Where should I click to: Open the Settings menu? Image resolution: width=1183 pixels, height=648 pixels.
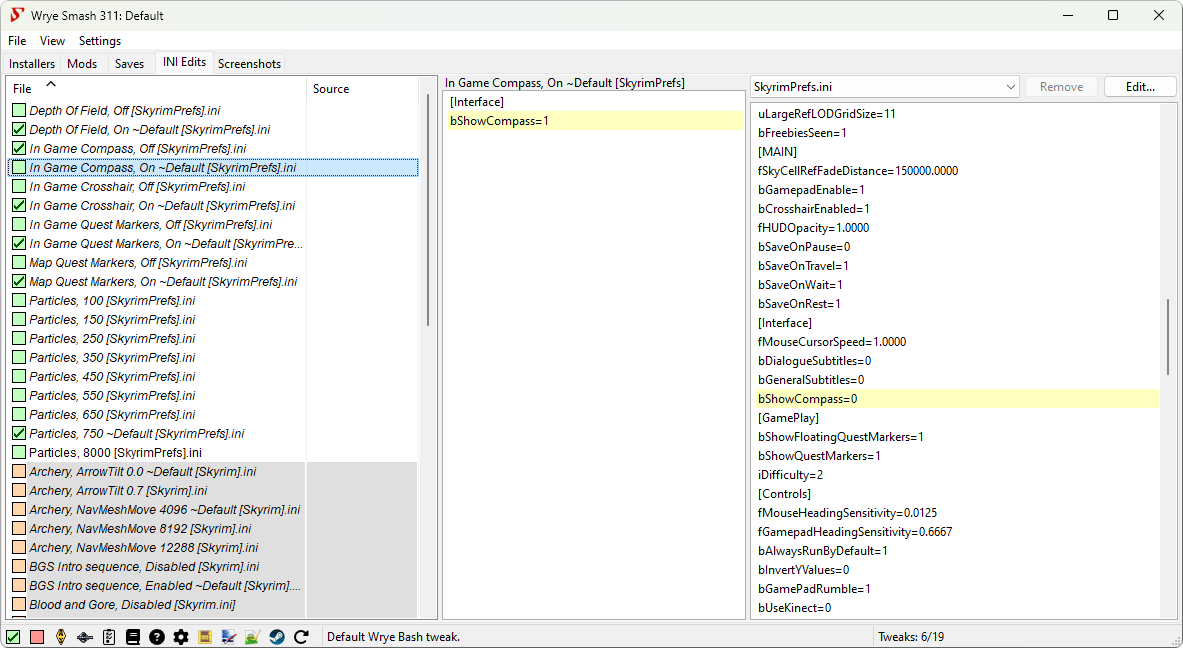point(100,41)
